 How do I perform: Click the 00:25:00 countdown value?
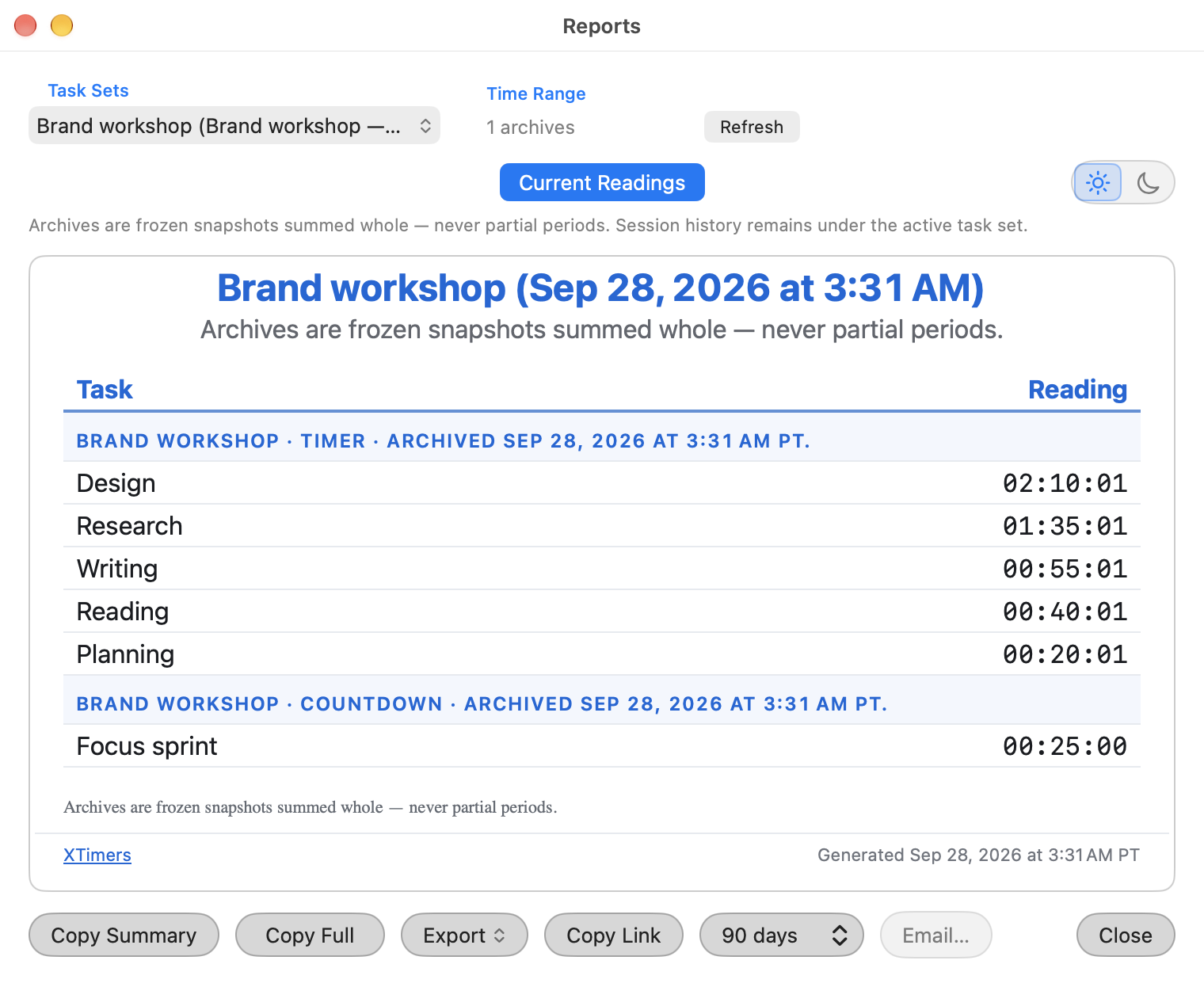pos(1065,746)
